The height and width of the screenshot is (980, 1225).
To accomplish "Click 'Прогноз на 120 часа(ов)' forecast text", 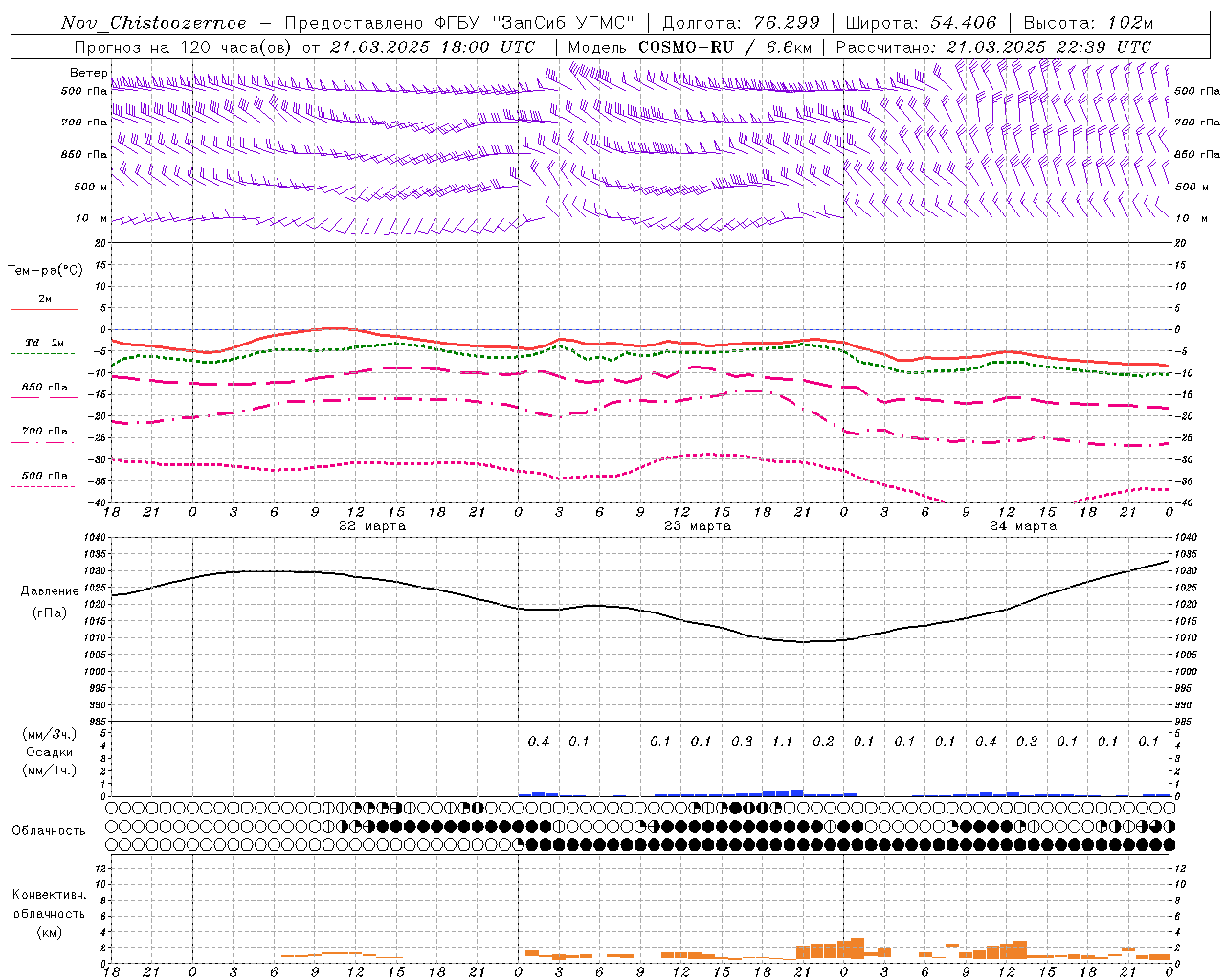I will (184, 47).
